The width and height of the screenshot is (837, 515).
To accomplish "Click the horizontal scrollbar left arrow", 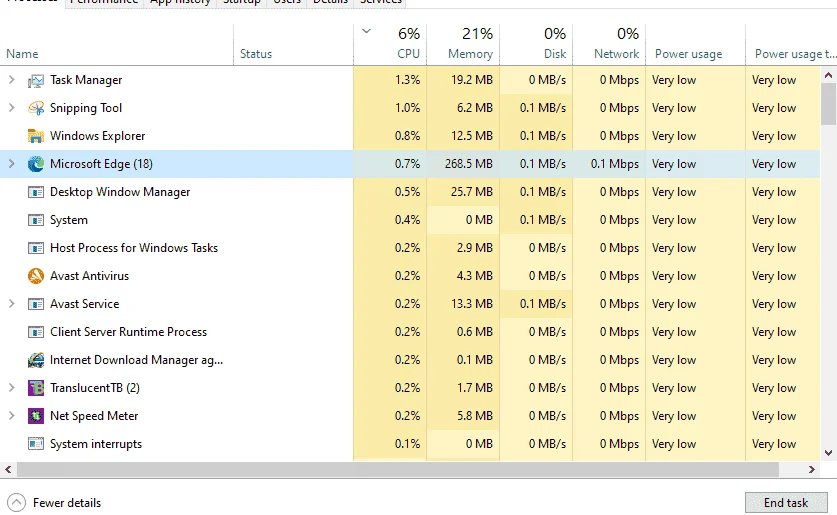I will pyautogui.click(x=8, y=470).
